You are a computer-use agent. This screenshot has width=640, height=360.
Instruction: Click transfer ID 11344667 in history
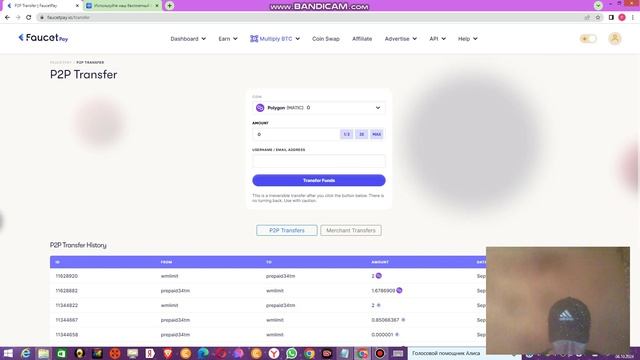coord(67,320)
